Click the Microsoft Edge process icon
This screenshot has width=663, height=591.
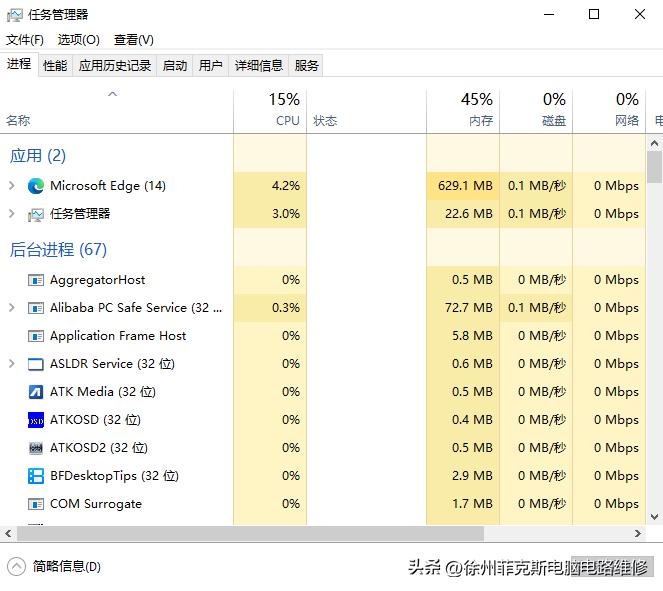[x=36, y=186]
